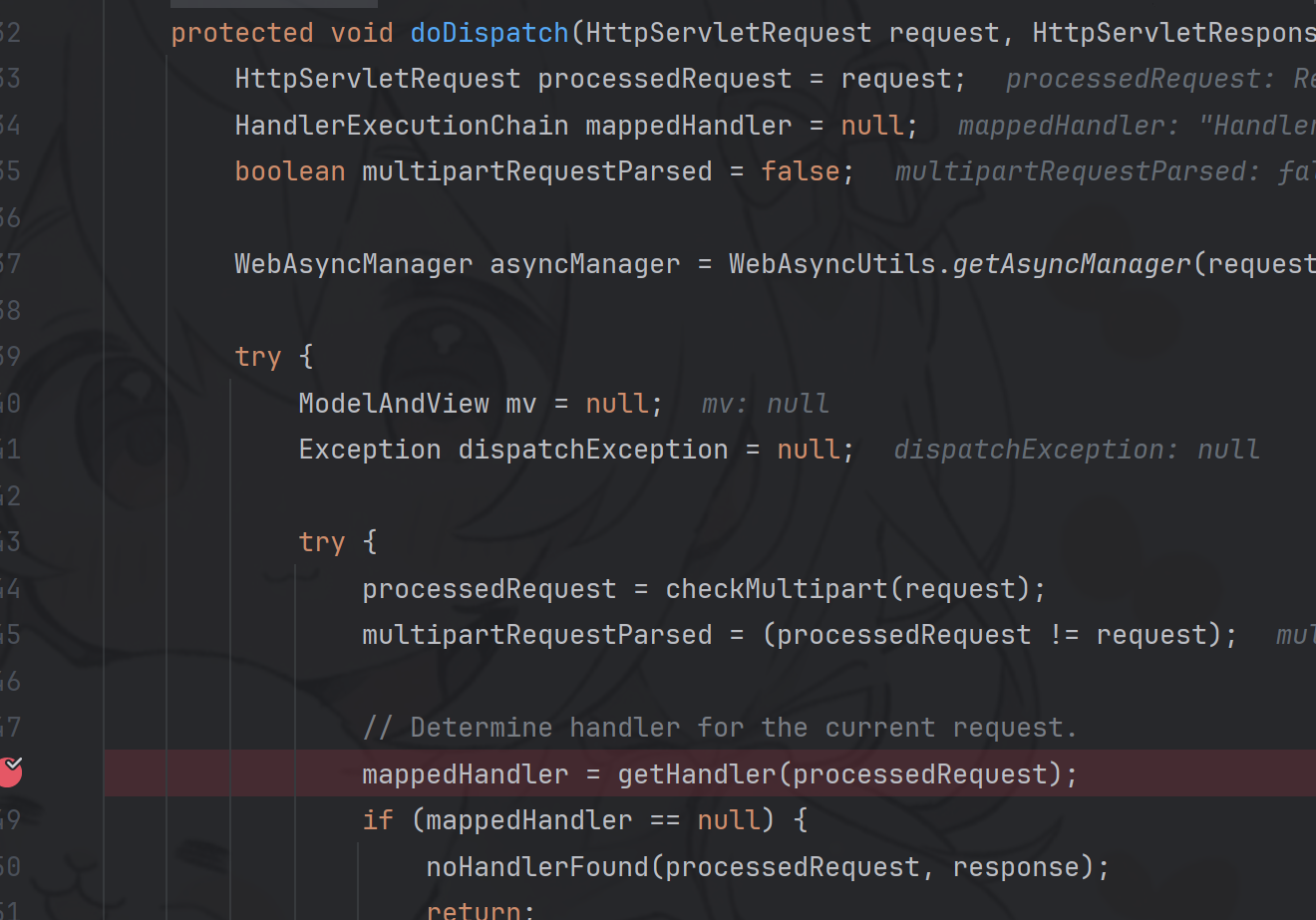Screen dimensions: 1316x920
Task: Click the gutter line number beside WebAsyncManager line
Action: pos(10,264)
